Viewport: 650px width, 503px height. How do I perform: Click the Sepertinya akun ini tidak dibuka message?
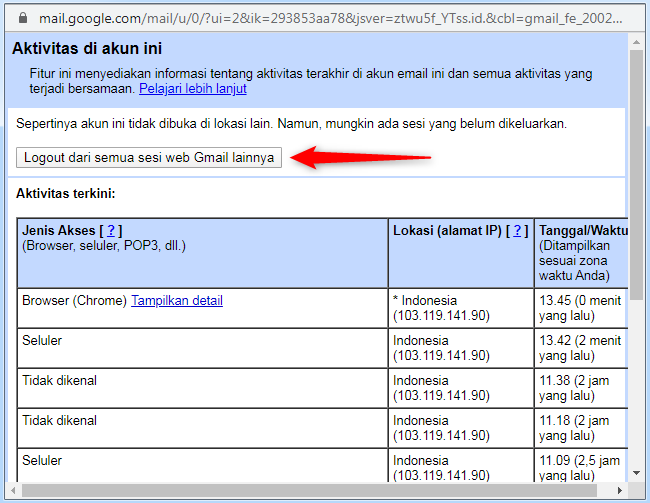(x=291, y=124)
